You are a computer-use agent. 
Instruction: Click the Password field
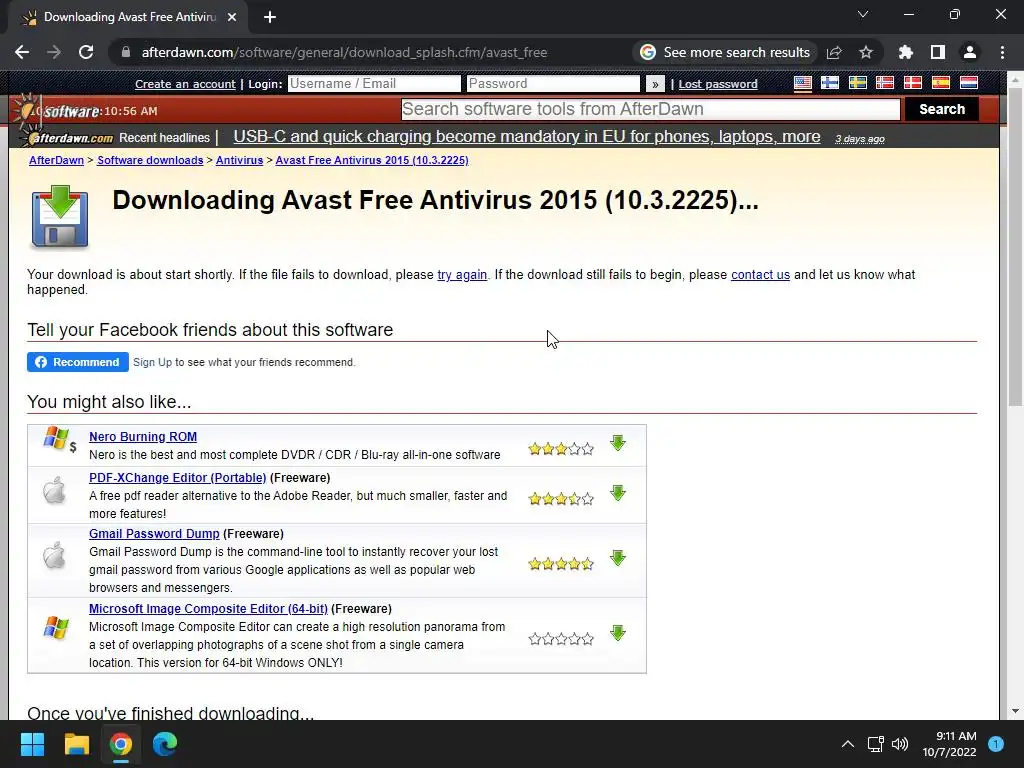coord(553,84)
